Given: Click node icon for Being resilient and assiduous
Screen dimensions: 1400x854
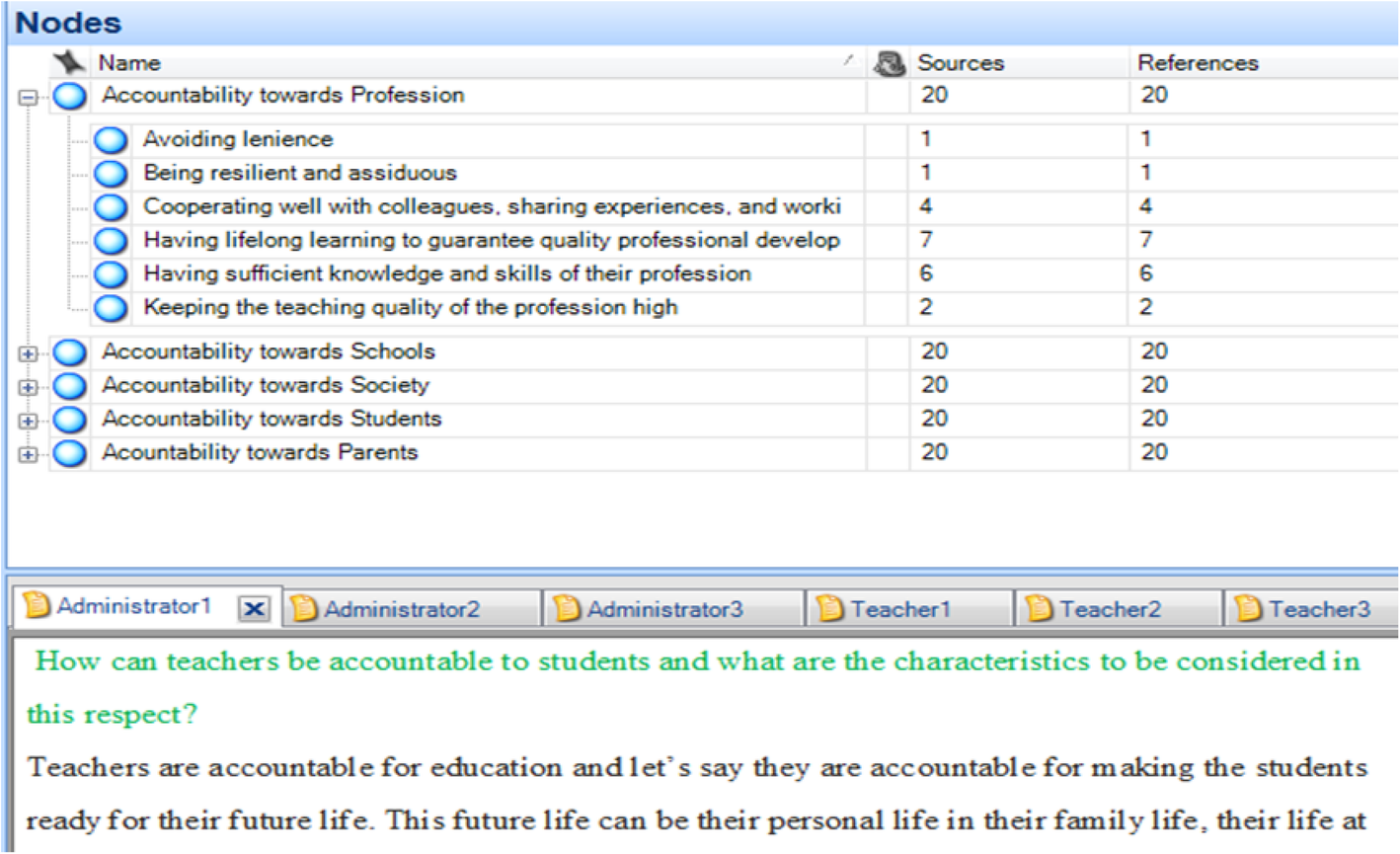Looking at the screenshot, I should pos(111,174).
